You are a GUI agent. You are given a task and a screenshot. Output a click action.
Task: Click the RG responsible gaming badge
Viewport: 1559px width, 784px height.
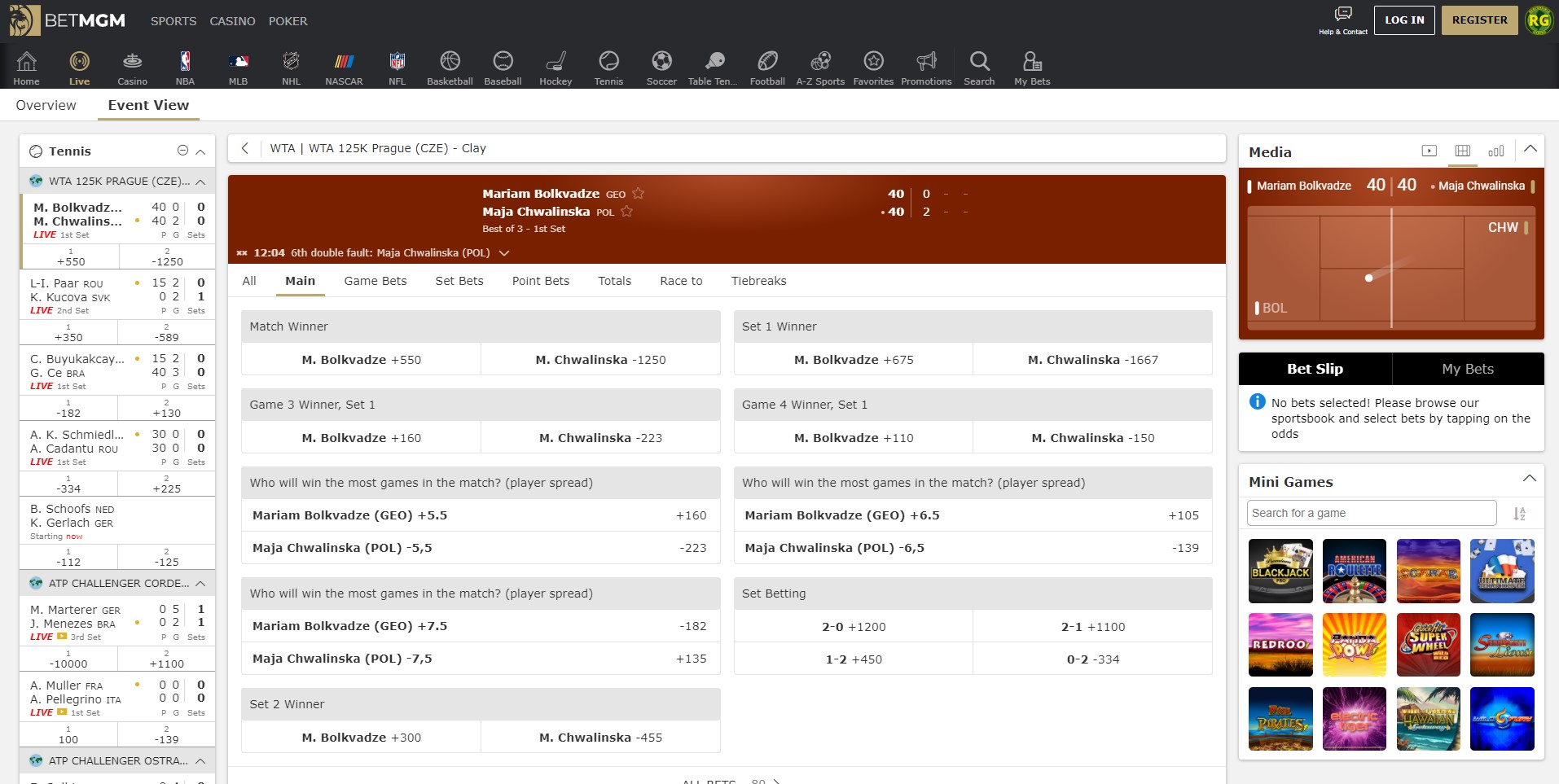tap(1539, 20)
